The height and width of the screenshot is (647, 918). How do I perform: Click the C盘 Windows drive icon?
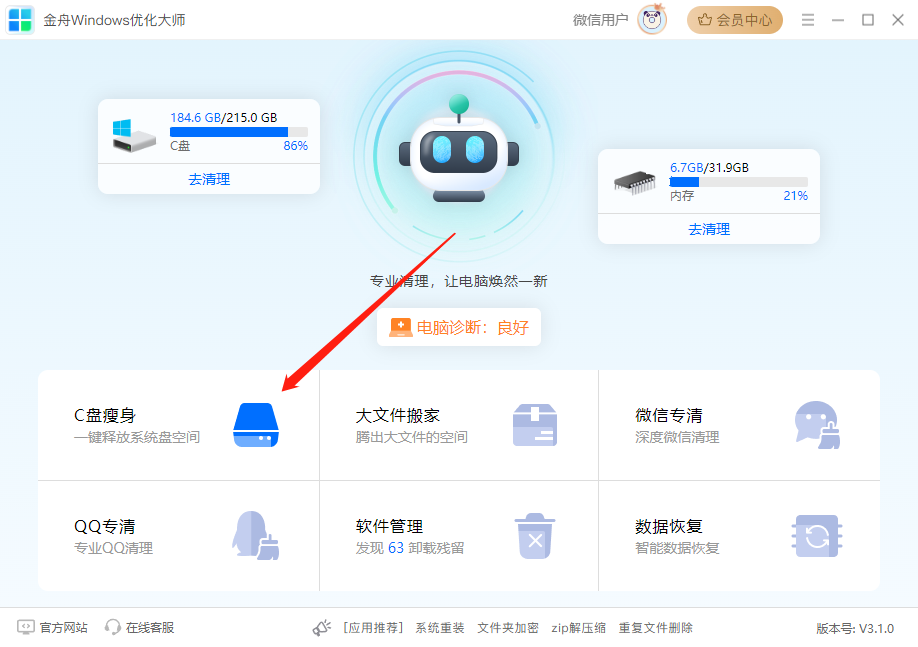pos(134,136)
